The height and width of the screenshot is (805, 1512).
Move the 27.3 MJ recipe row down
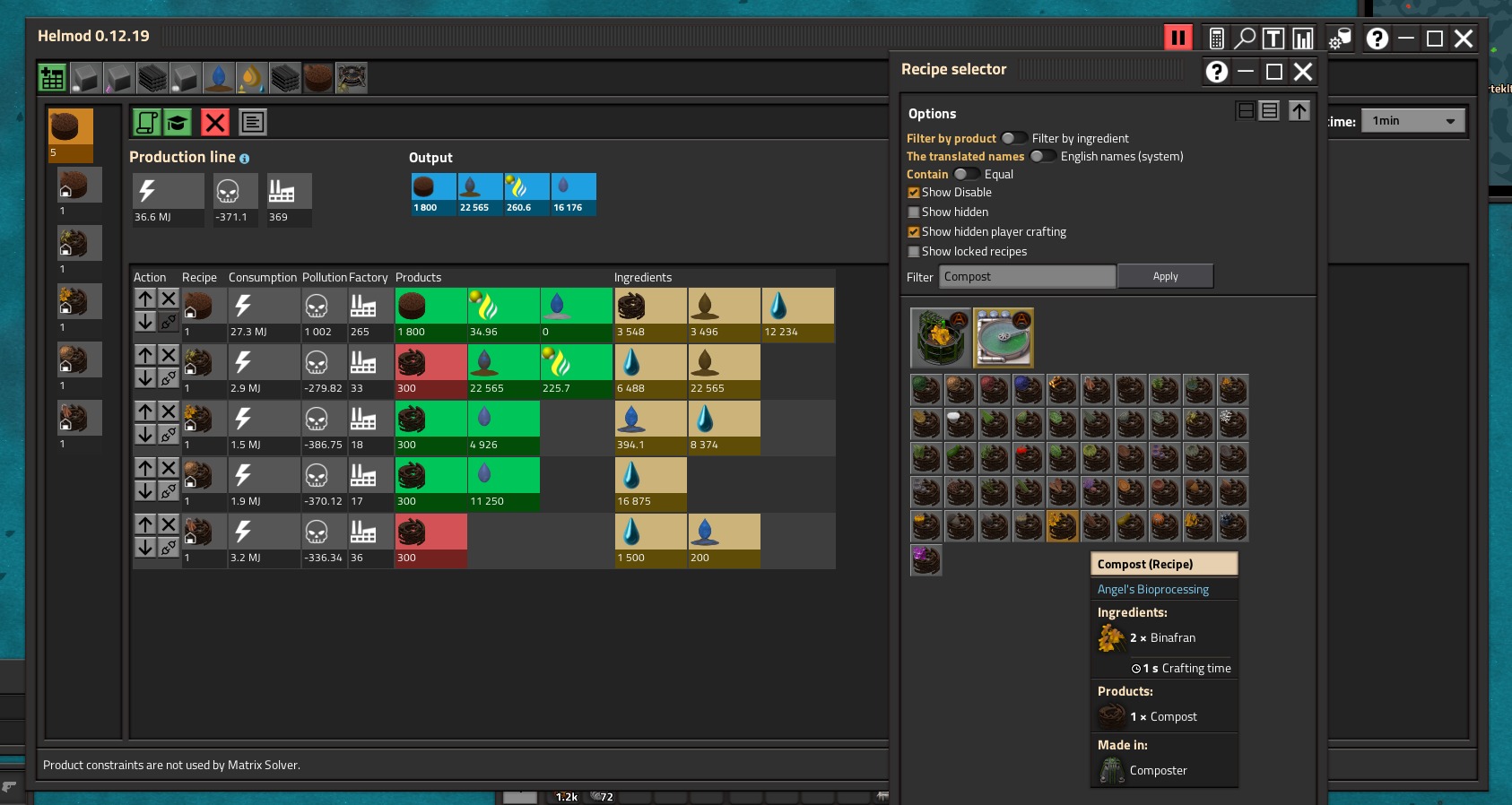pos(145,321)
